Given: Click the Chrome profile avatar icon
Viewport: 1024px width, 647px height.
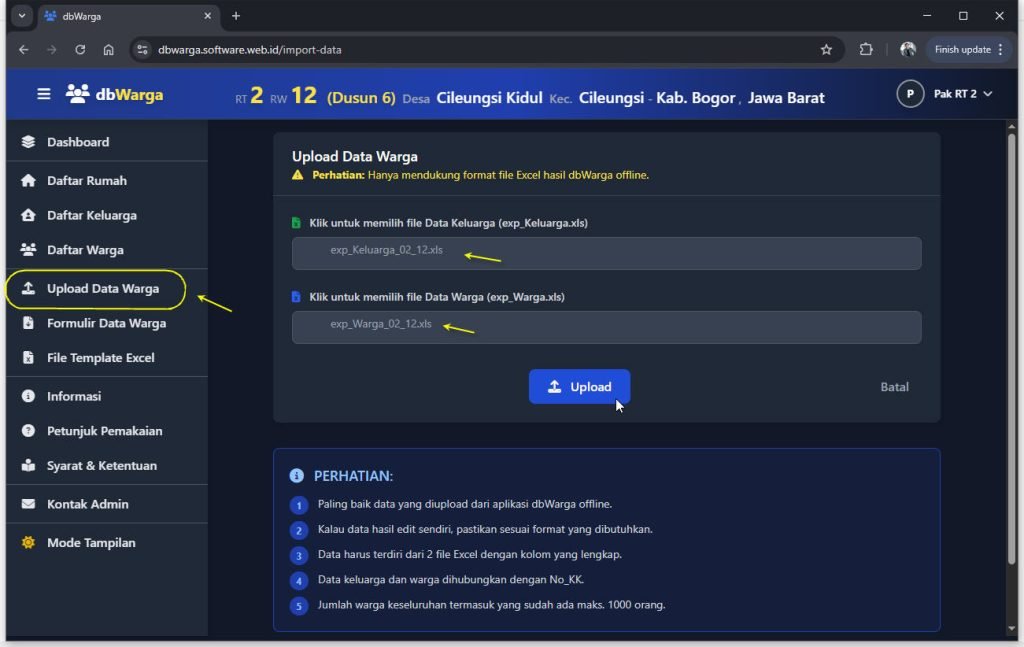Looking at the screenshot, I should [x=907, y=49].
